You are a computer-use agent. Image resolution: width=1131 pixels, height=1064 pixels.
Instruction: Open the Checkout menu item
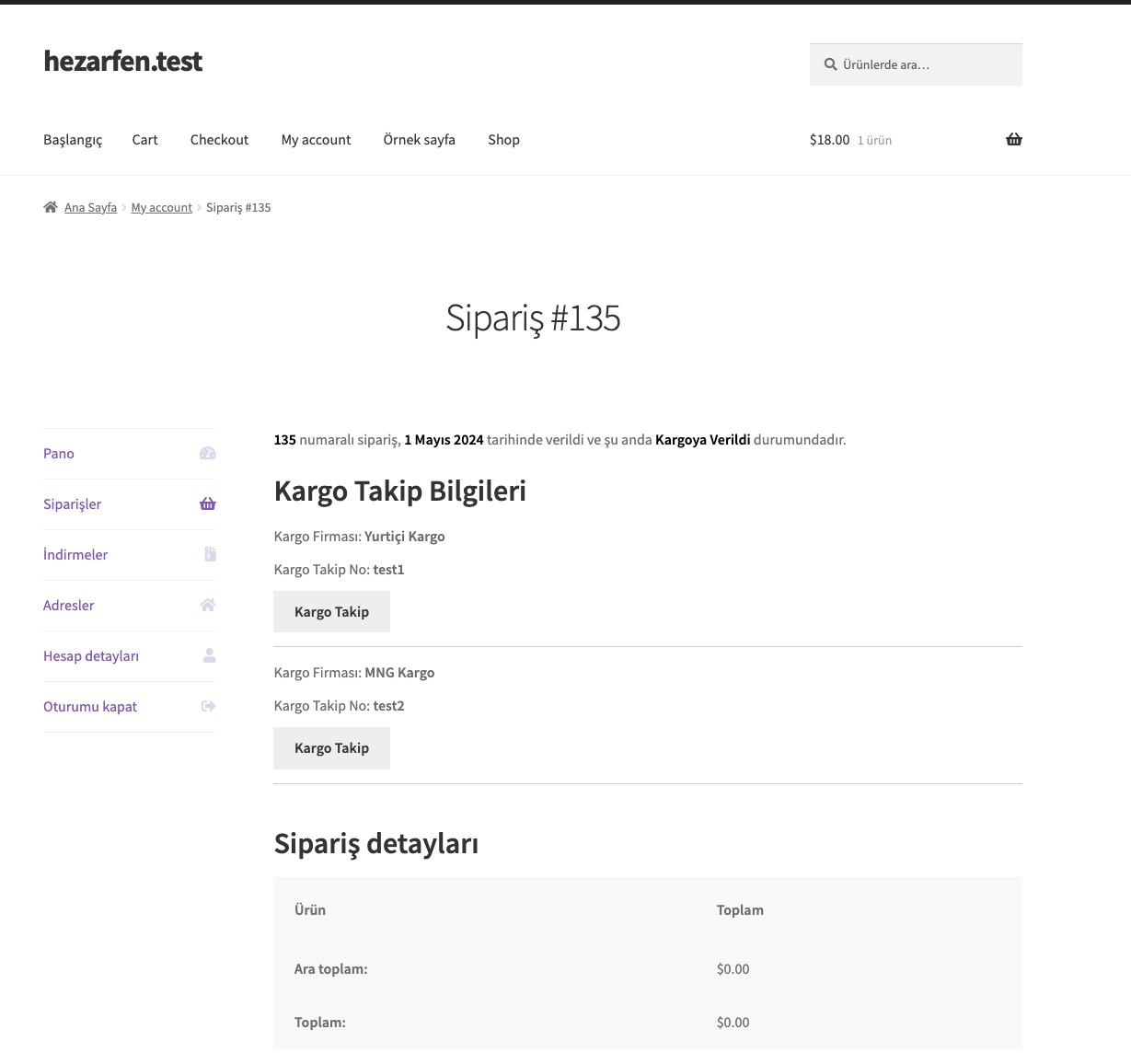pos(219,140)
